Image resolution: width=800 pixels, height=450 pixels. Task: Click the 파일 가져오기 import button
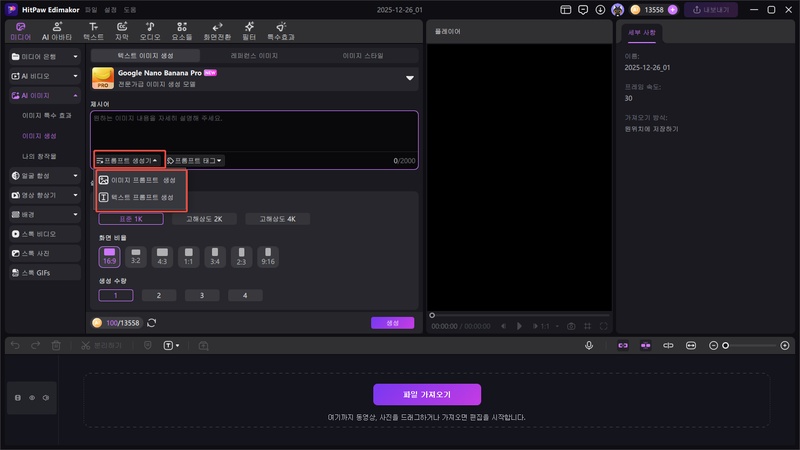427,394
